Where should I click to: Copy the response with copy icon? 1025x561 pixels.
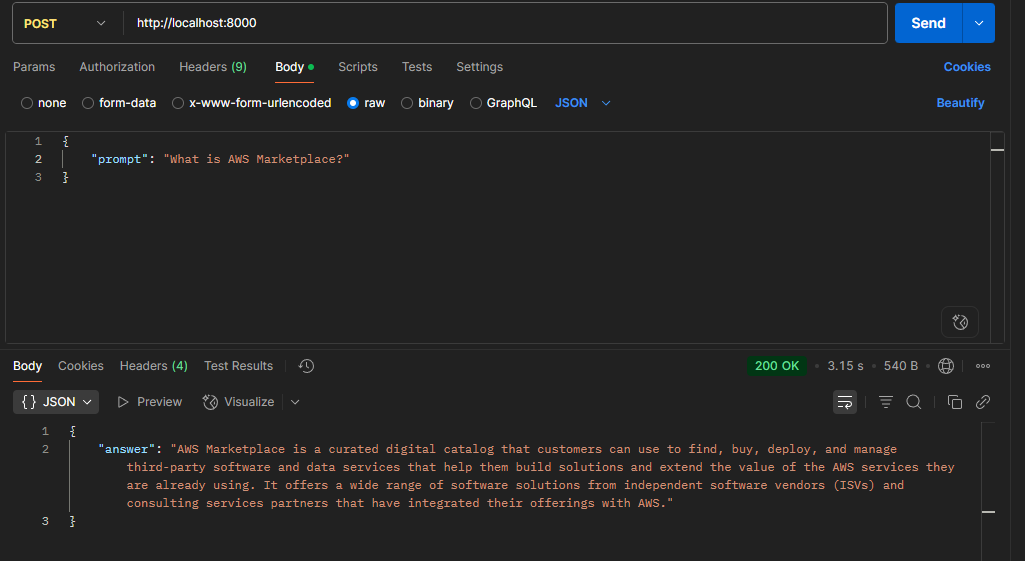click(954, 402)
